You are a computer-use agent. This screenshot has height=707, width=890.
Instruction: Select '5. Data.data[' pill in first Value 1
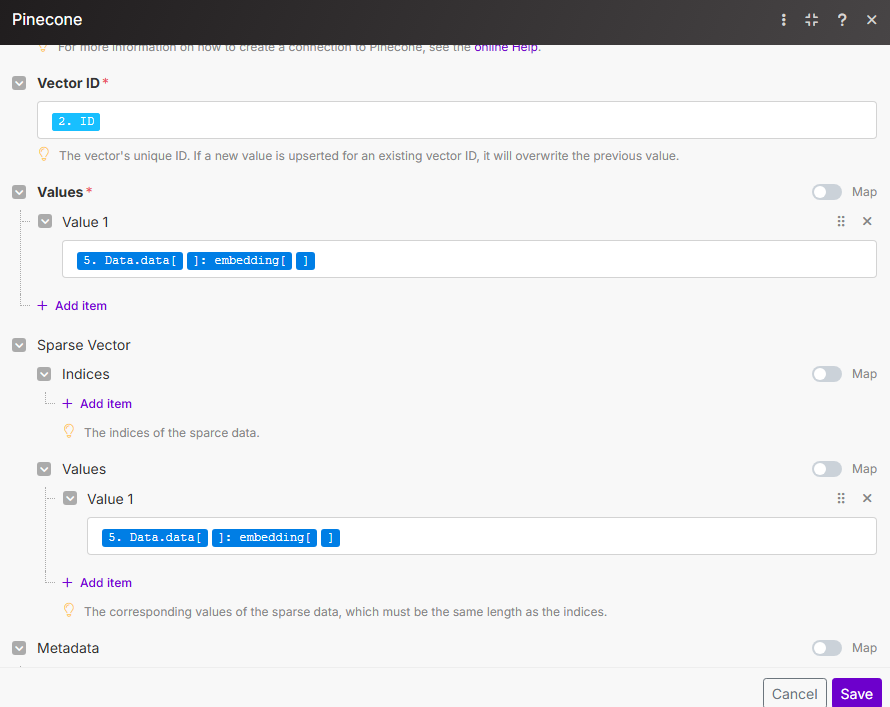[x=130, y=260]
